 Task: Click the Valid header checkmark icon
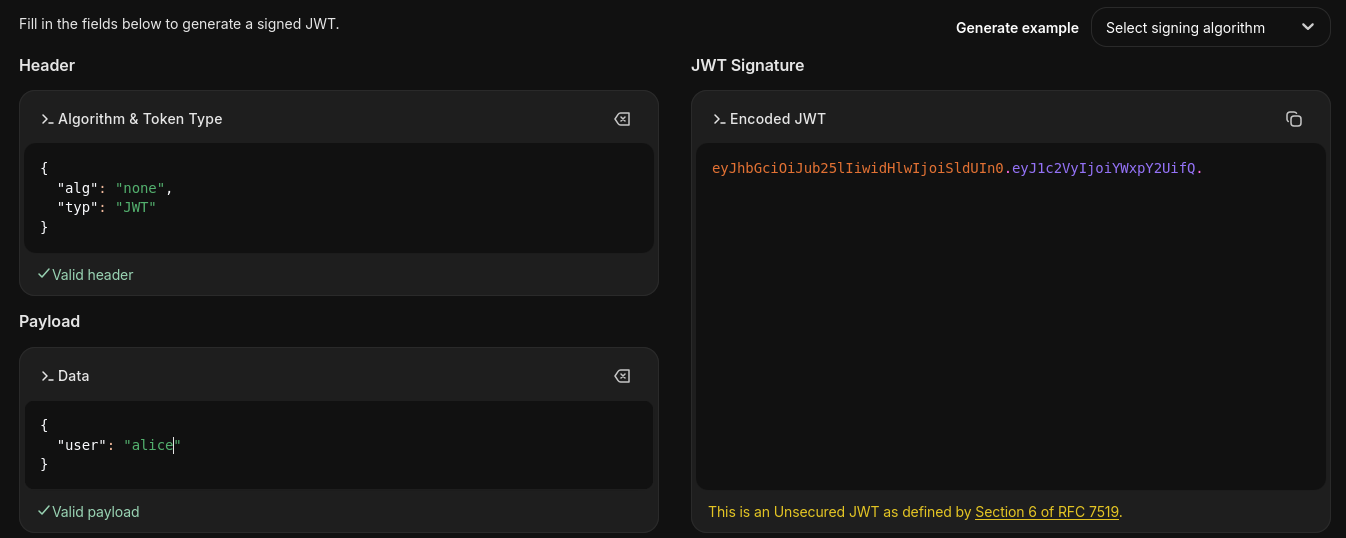(44, 273)
